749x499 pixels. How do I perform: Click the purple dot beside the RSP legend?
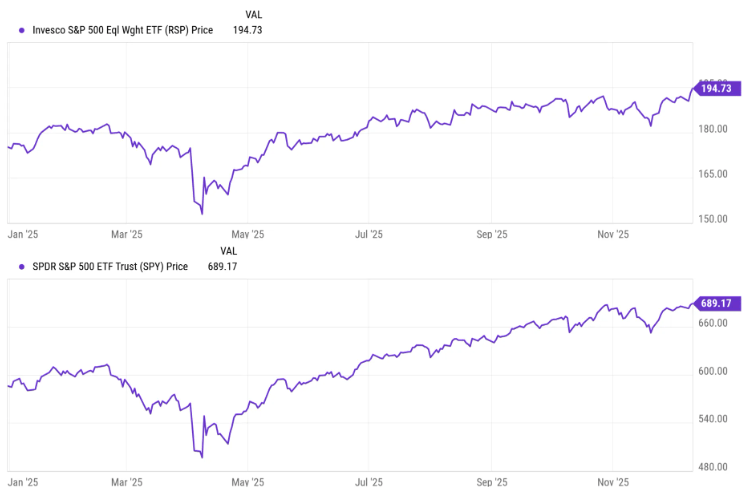tap(21, 30)
